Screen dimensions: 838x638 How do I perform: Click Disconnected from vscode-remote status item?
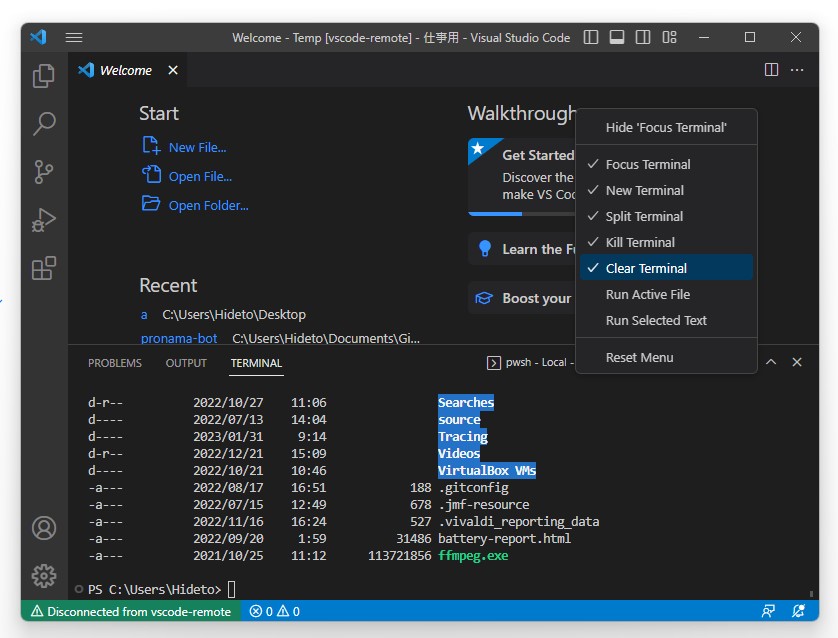click(x=131, y=611)
